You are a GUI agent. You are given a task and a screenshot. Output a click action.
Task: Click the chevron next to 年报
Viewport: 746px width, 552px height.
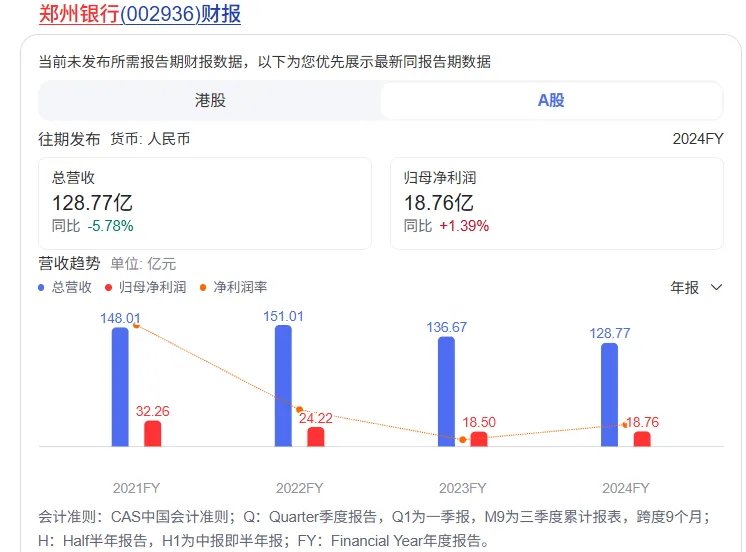coord(716,287)
